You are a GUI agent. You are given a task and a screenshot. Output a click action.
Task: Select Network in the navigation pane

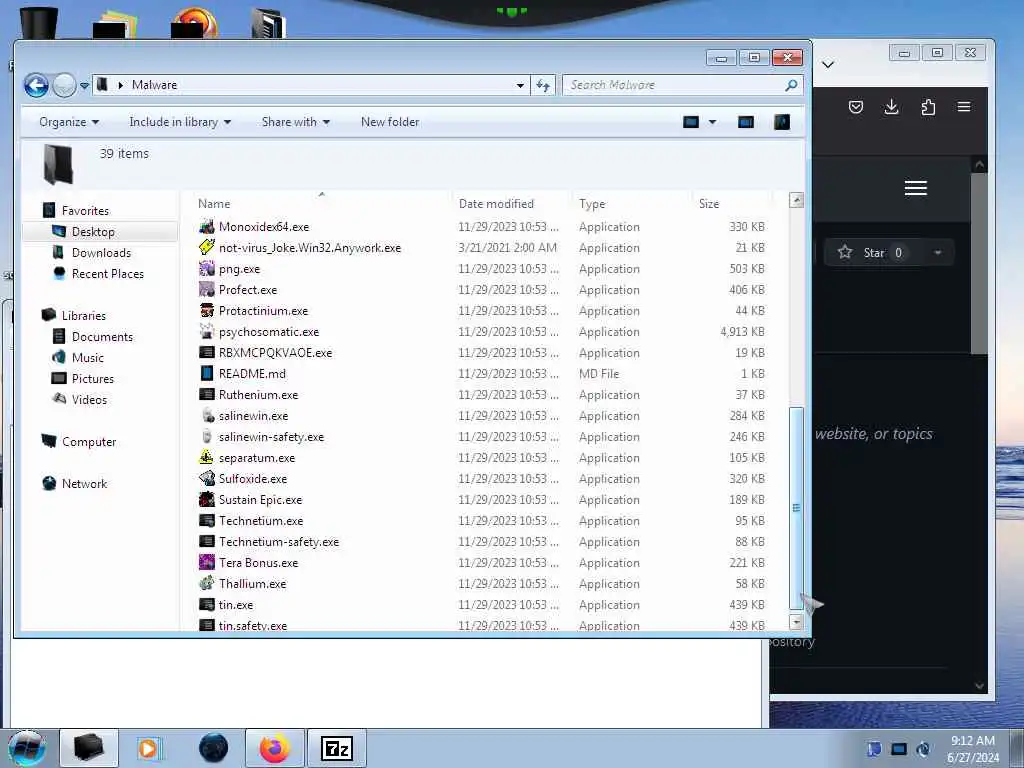84,484
